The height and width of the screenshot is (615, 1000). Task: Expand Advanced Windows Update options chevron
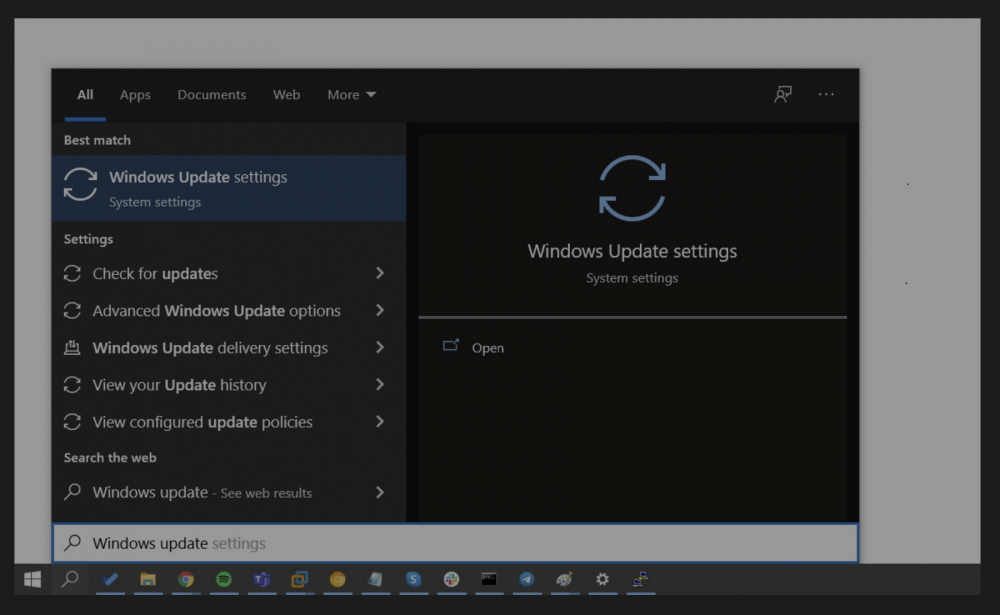380,310
